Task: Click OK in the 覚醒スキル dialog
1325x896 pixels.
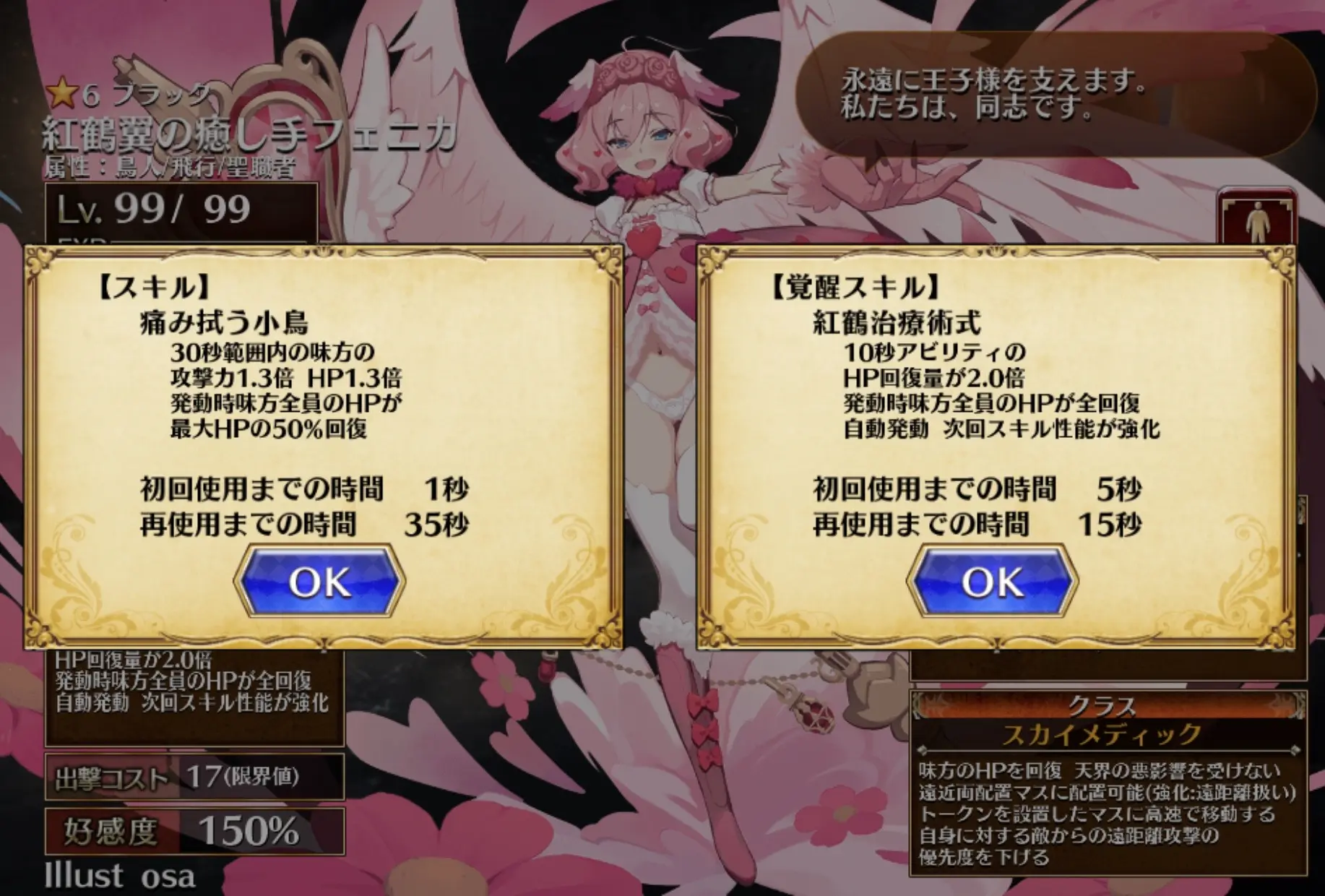Action: point(993,582)
